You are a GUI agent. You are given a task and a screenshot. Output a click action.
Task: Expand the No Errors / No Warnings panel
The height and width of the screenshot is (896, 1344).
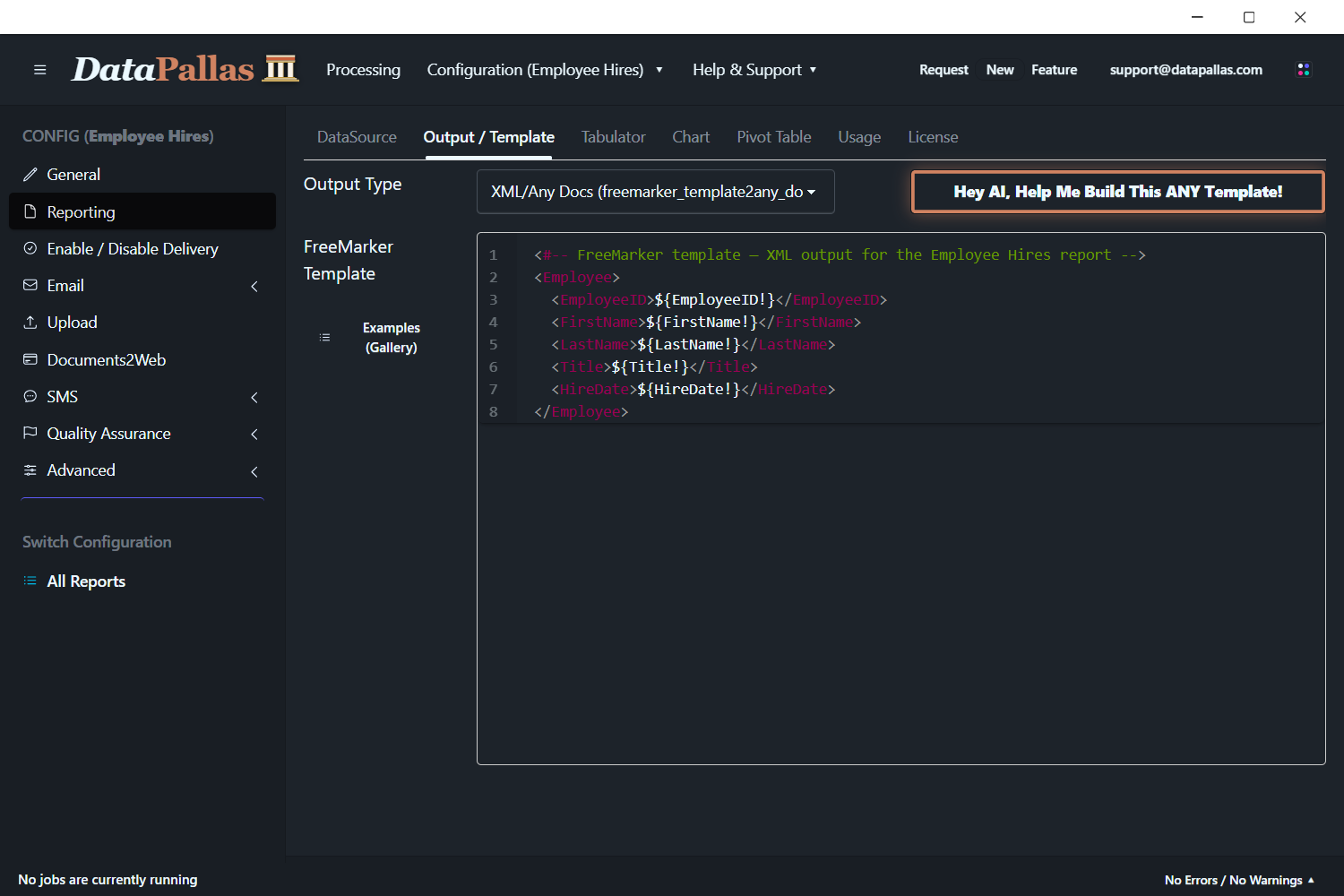point(1239,880)
